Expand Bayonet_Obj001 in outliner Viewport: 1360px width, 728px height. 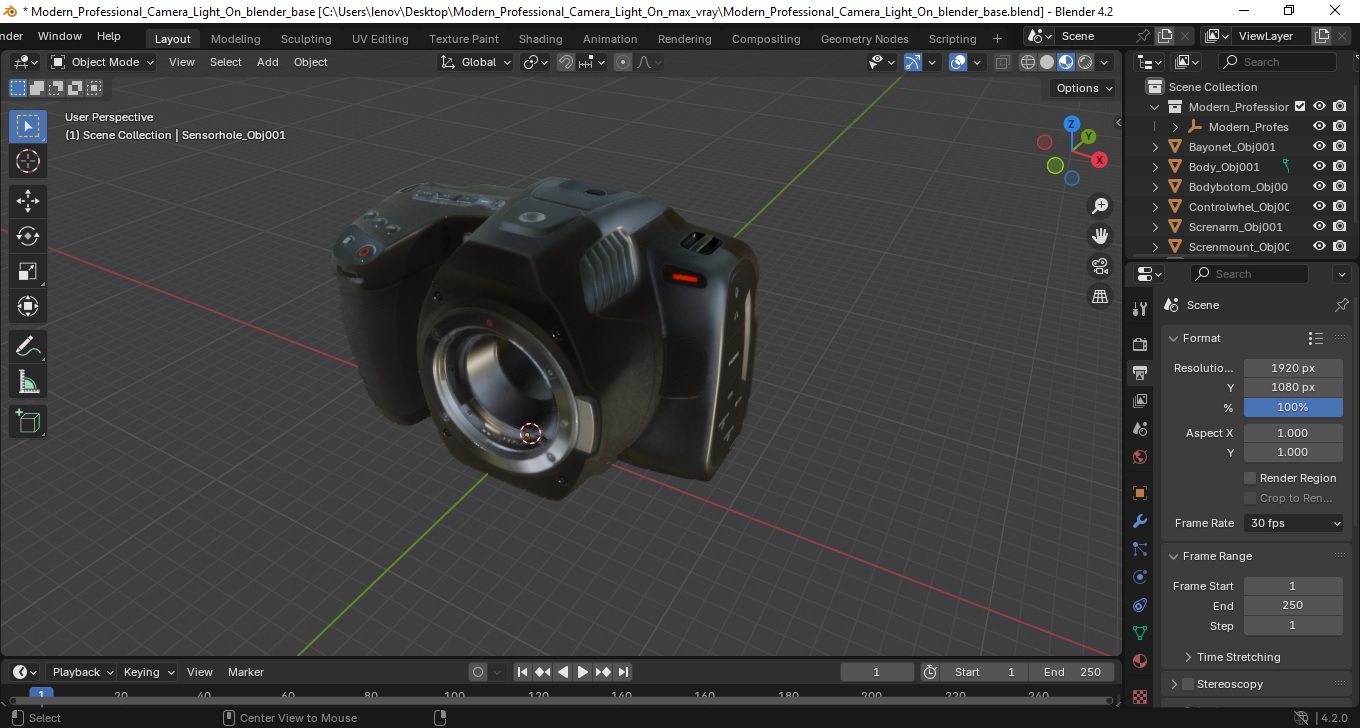[1156, 147]
